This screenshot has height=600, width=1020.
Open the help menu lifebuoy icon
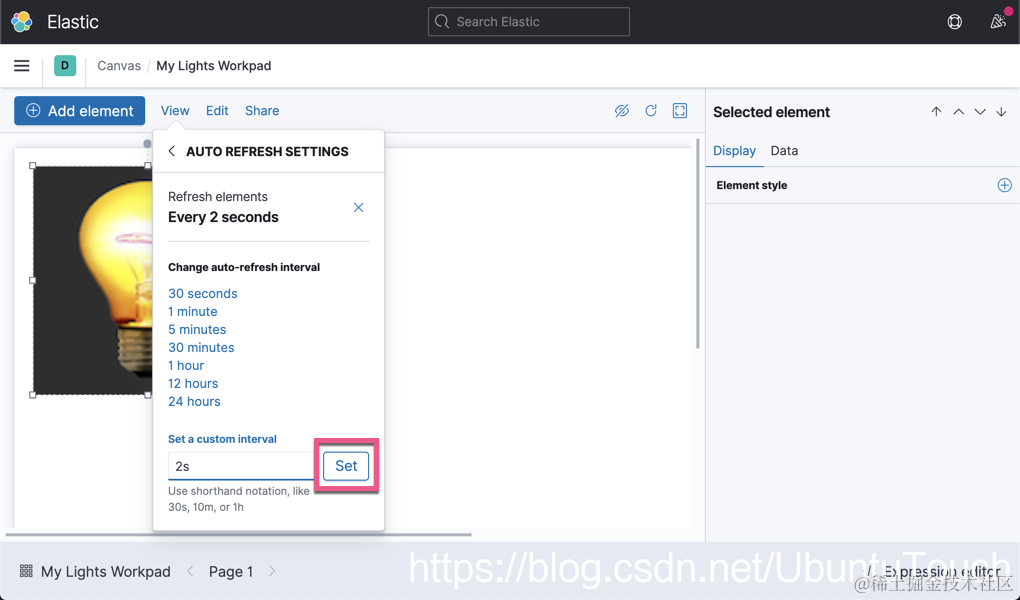954,21
